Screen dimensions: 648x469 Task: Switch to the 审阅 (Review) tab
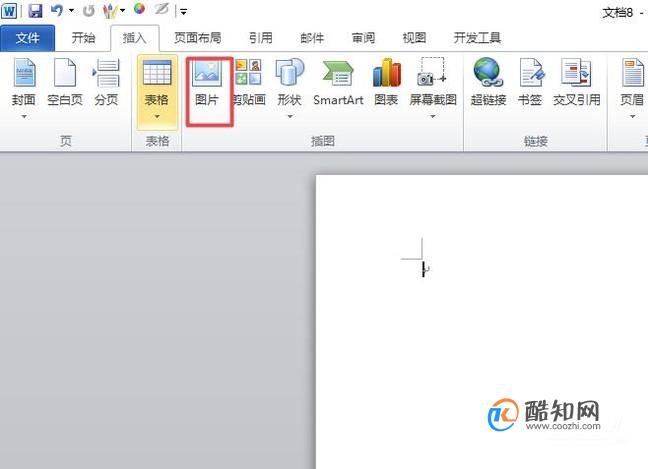[363, 38]
